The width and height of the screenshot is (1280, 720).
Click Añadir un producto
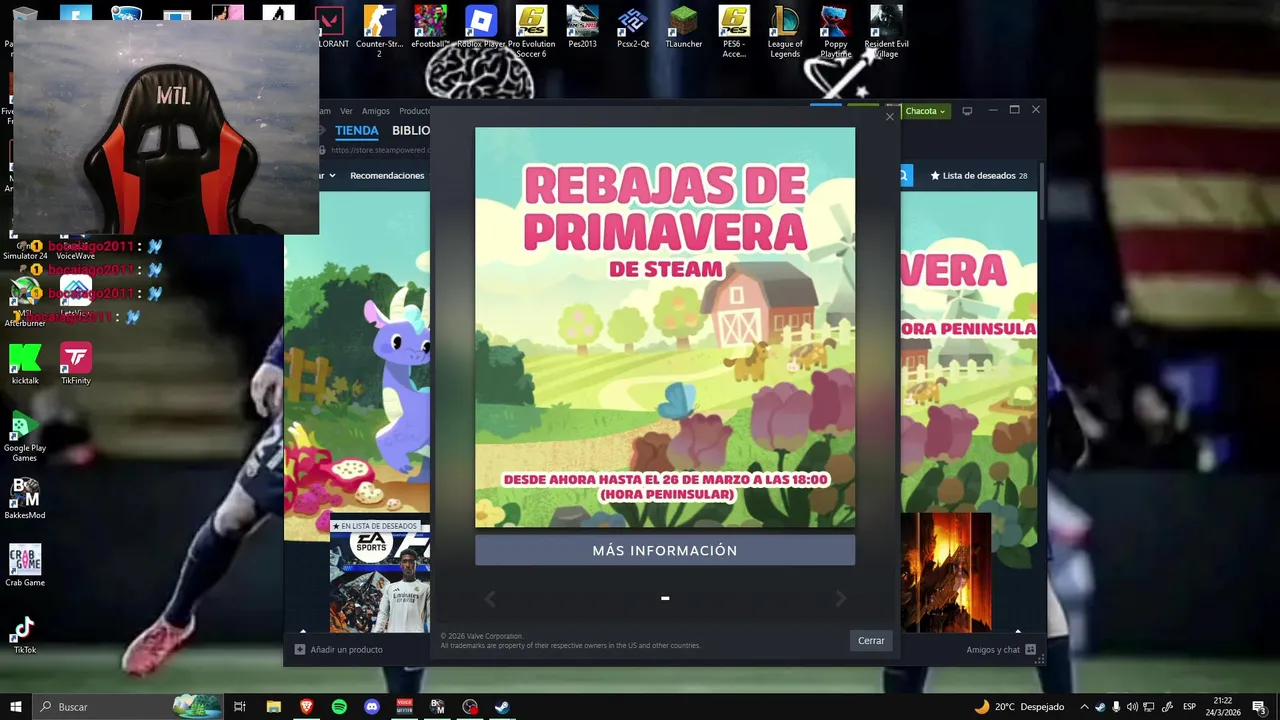(x=339, y=650)
